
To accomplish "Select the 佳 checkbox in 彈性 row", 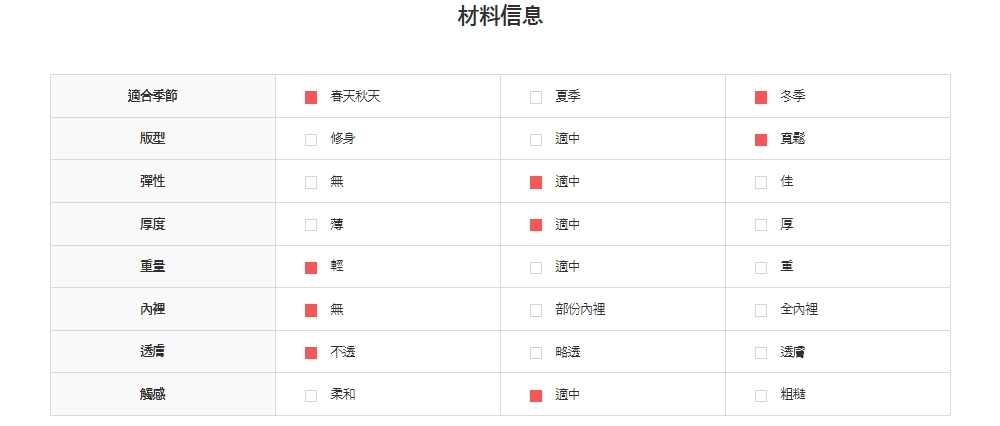I will click(x=761, y=182).
